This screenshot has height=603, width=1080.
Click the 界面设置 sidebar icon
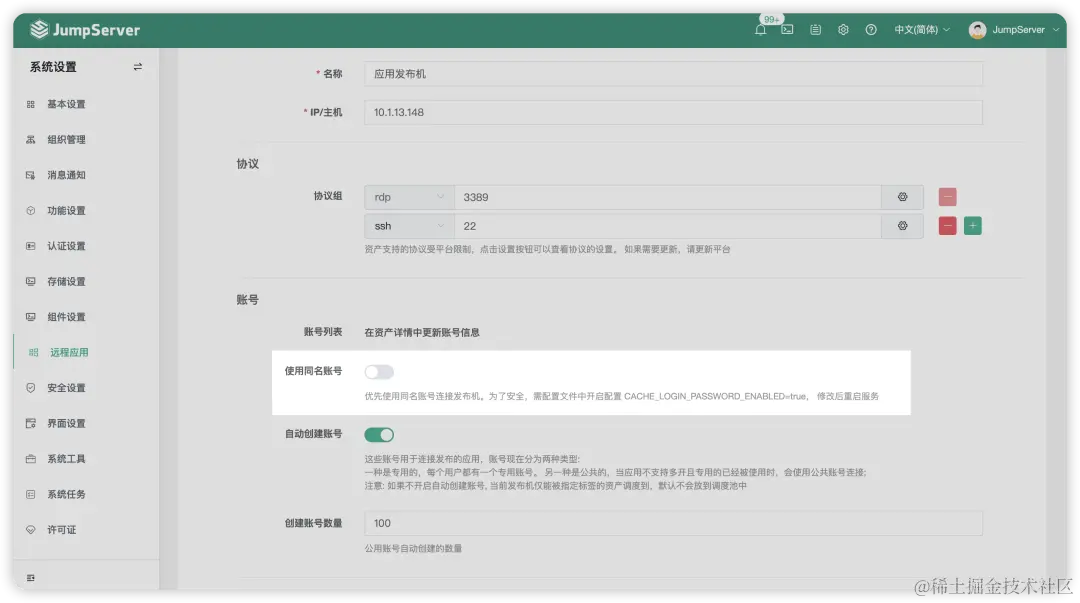point(30,423)
